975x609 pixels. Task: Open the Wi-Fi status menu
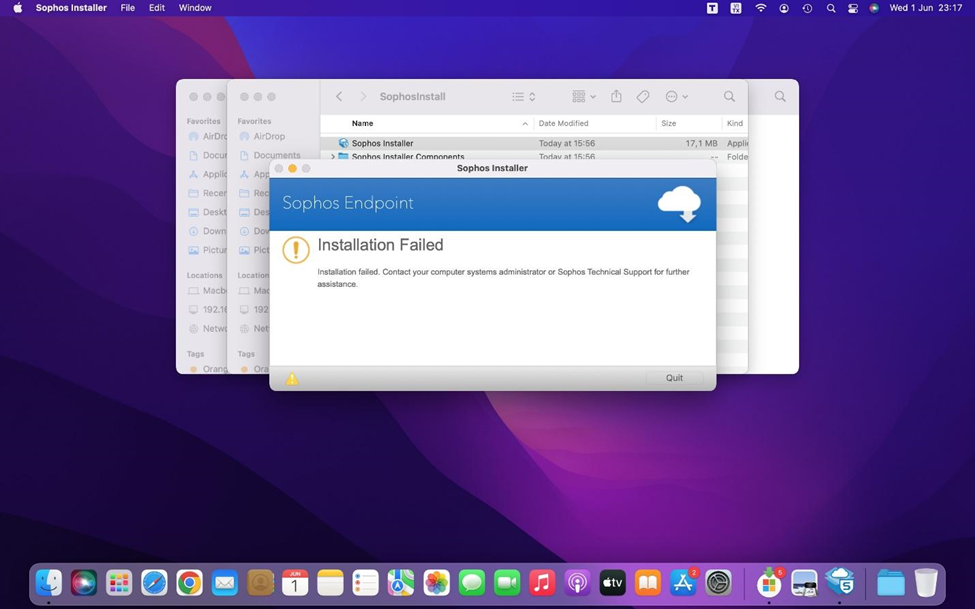pos(760,8)
